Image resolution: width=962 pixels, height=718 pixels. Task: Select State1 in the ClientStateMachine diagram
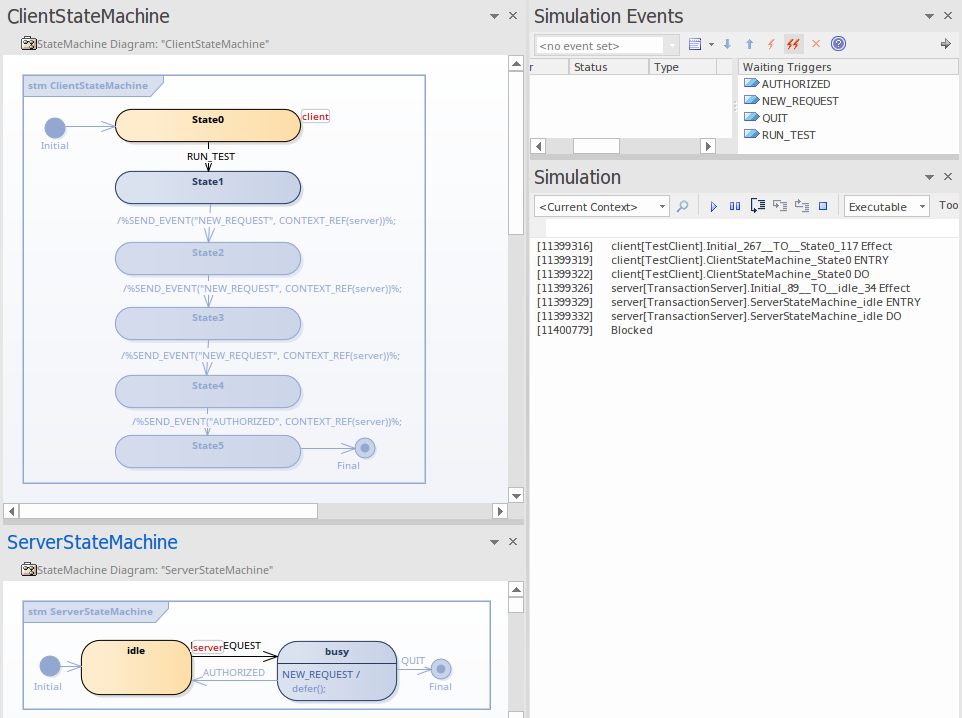(208, 187)
